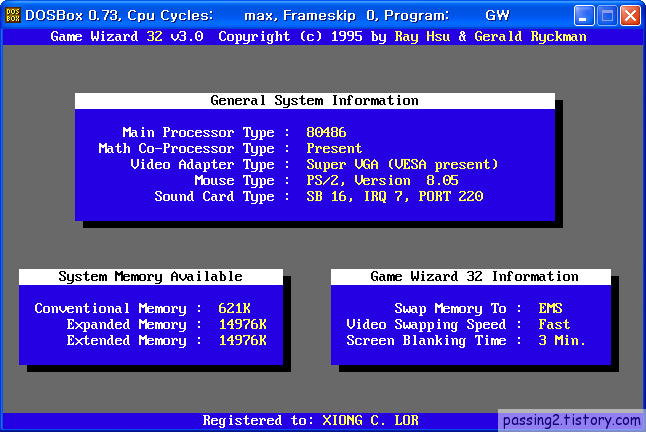The width and height of the screenshot is (646, 432).
Task: Click the registered name XIONG C. LOR
Action: pyautogui.click(x=370, y=420)
